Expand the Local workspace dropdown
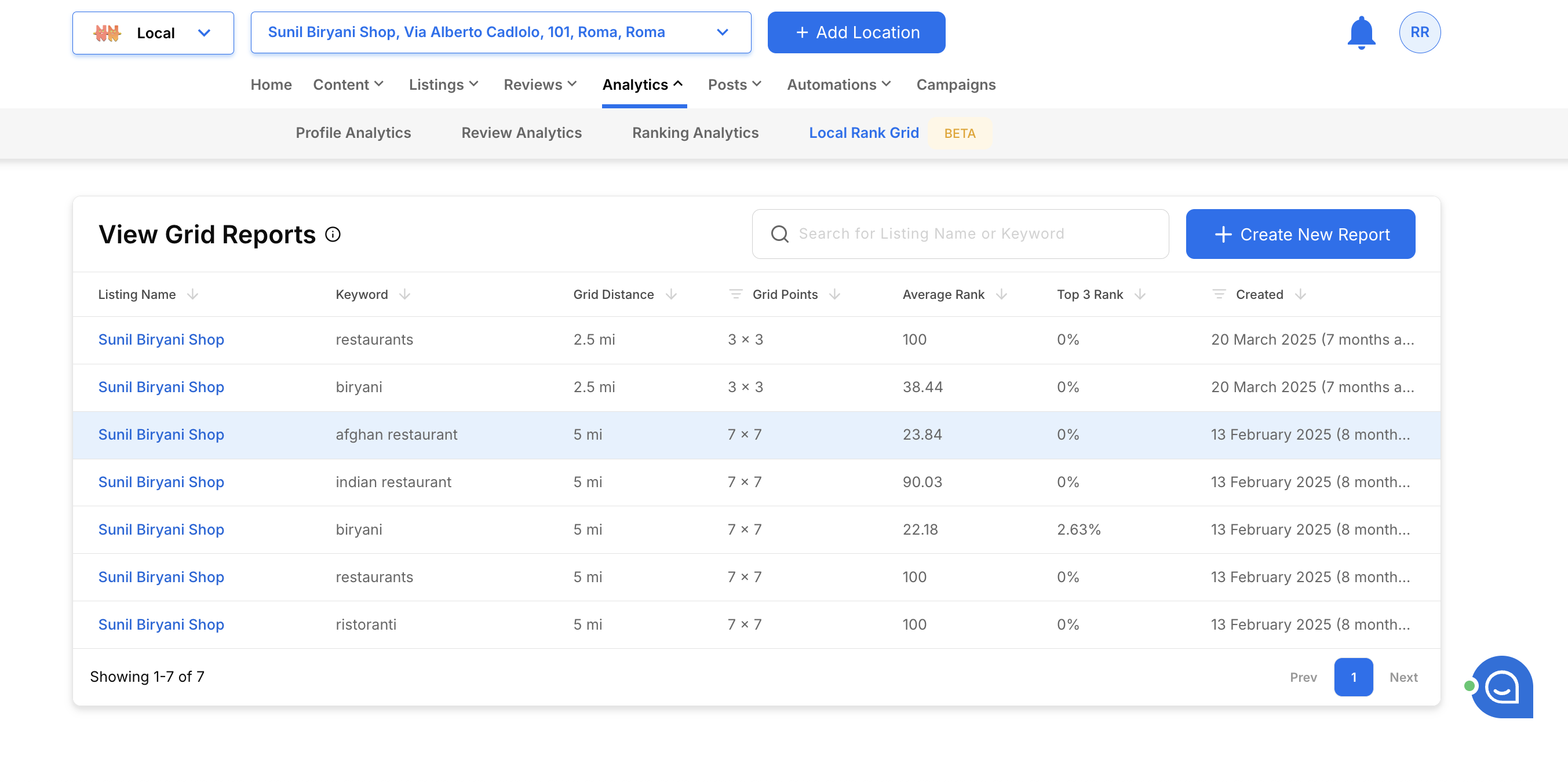This screenshot has height=782, width=1568. point(153,33)
